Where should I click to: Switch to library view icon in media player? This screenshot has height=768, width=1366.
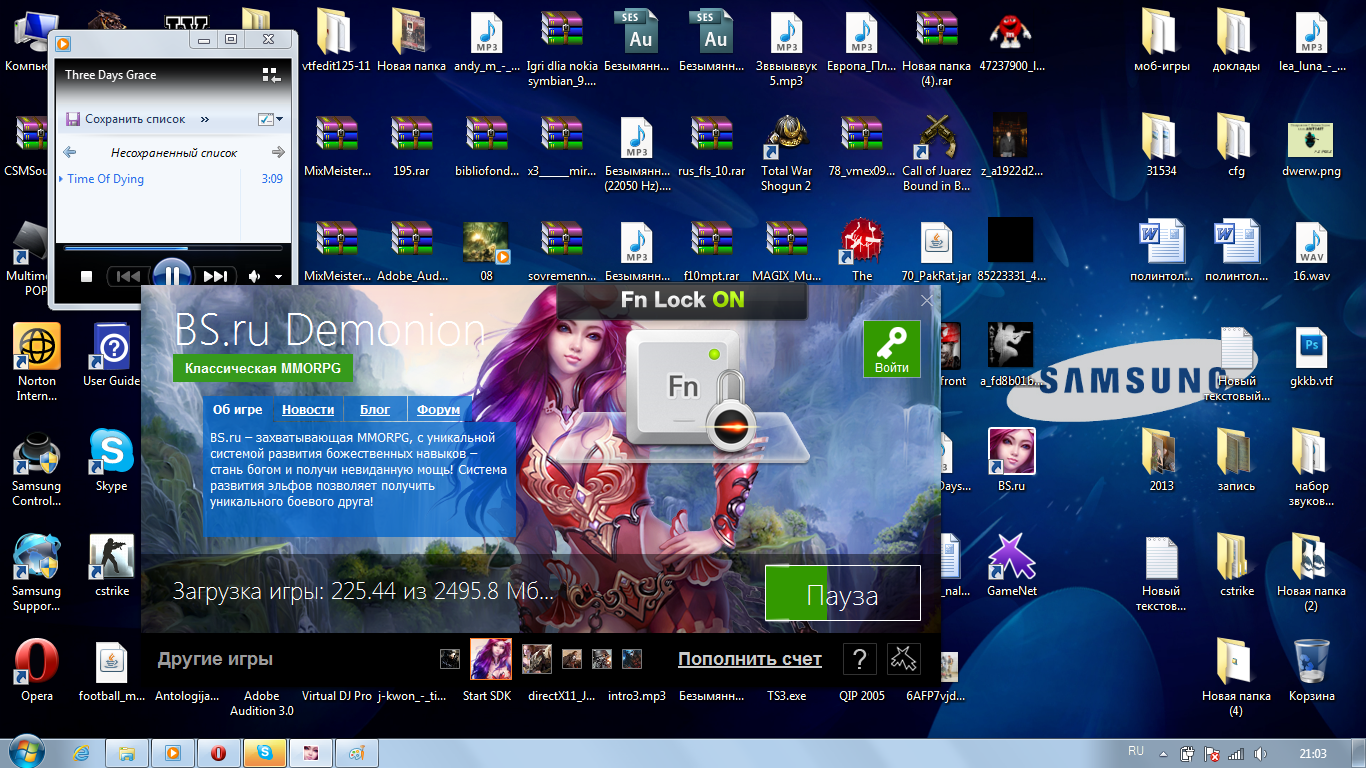click(x=271, y=75)
